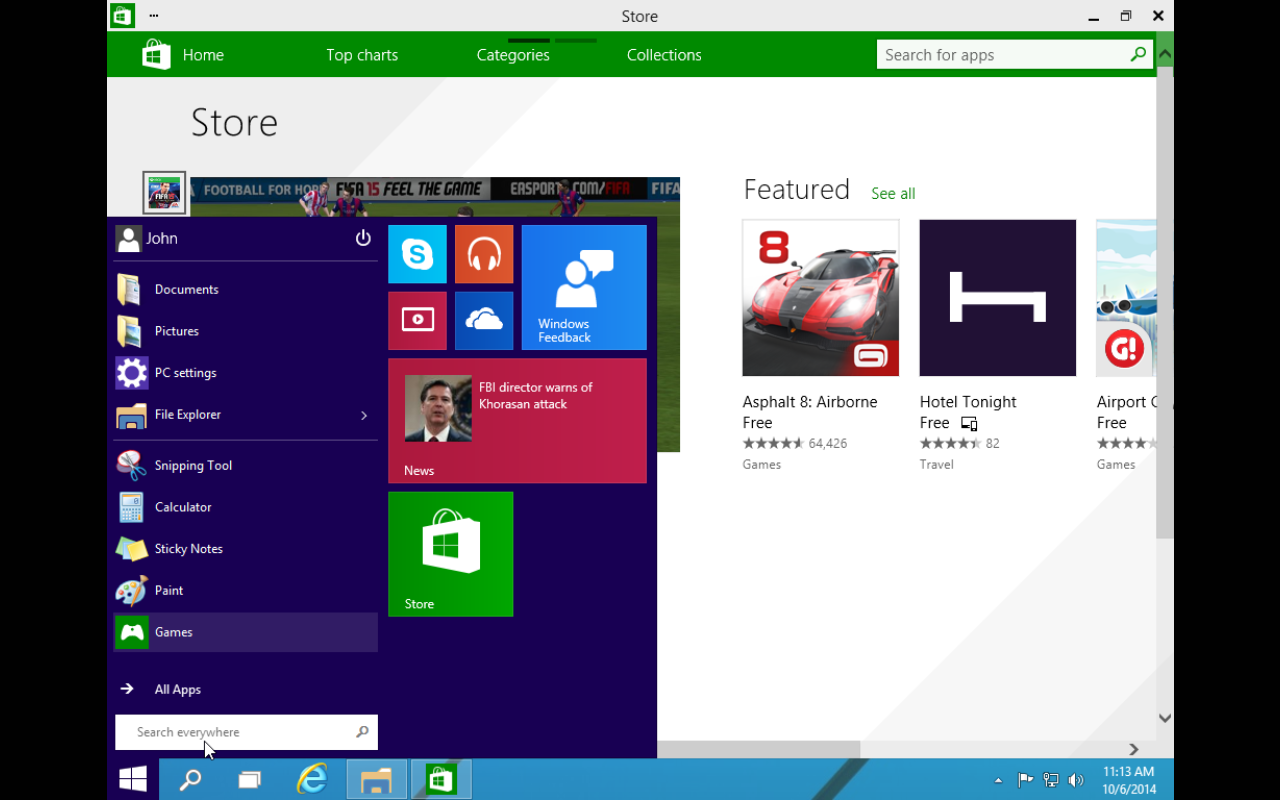Open Task View on the taskbar
Viewport: 1280px width, 800px height.
point(250,779)
